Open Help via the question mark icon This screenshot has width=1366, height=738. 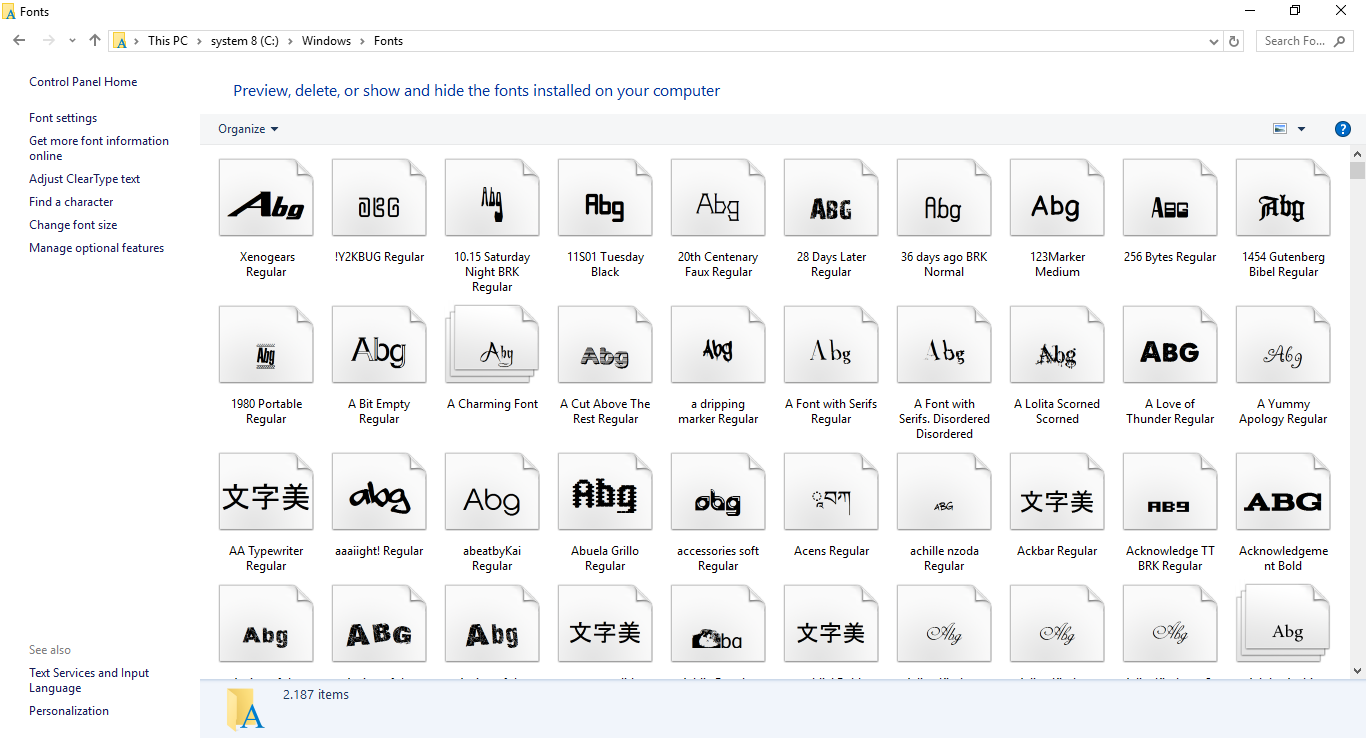coord(1343,129)
